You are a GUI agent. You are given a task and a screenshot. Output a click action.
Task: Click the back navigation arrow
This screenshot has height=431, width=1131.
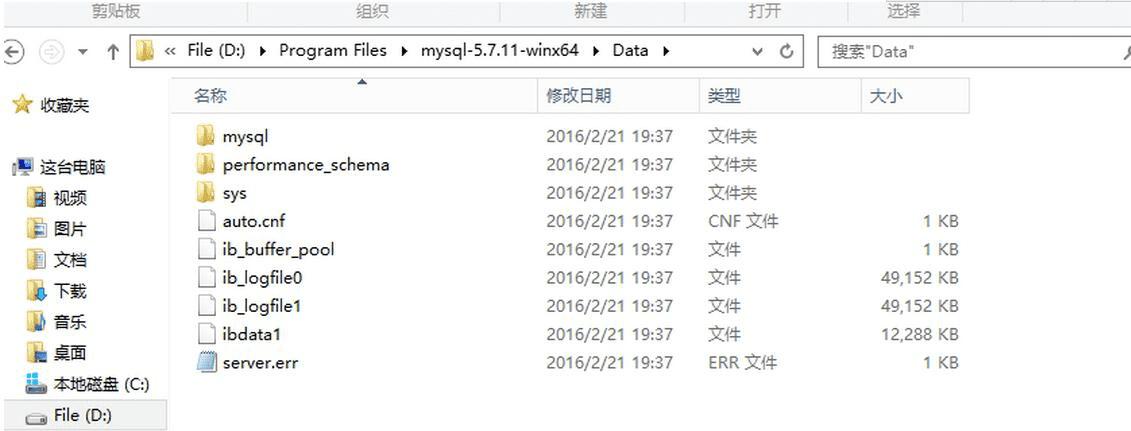click(x=13, y=51)
